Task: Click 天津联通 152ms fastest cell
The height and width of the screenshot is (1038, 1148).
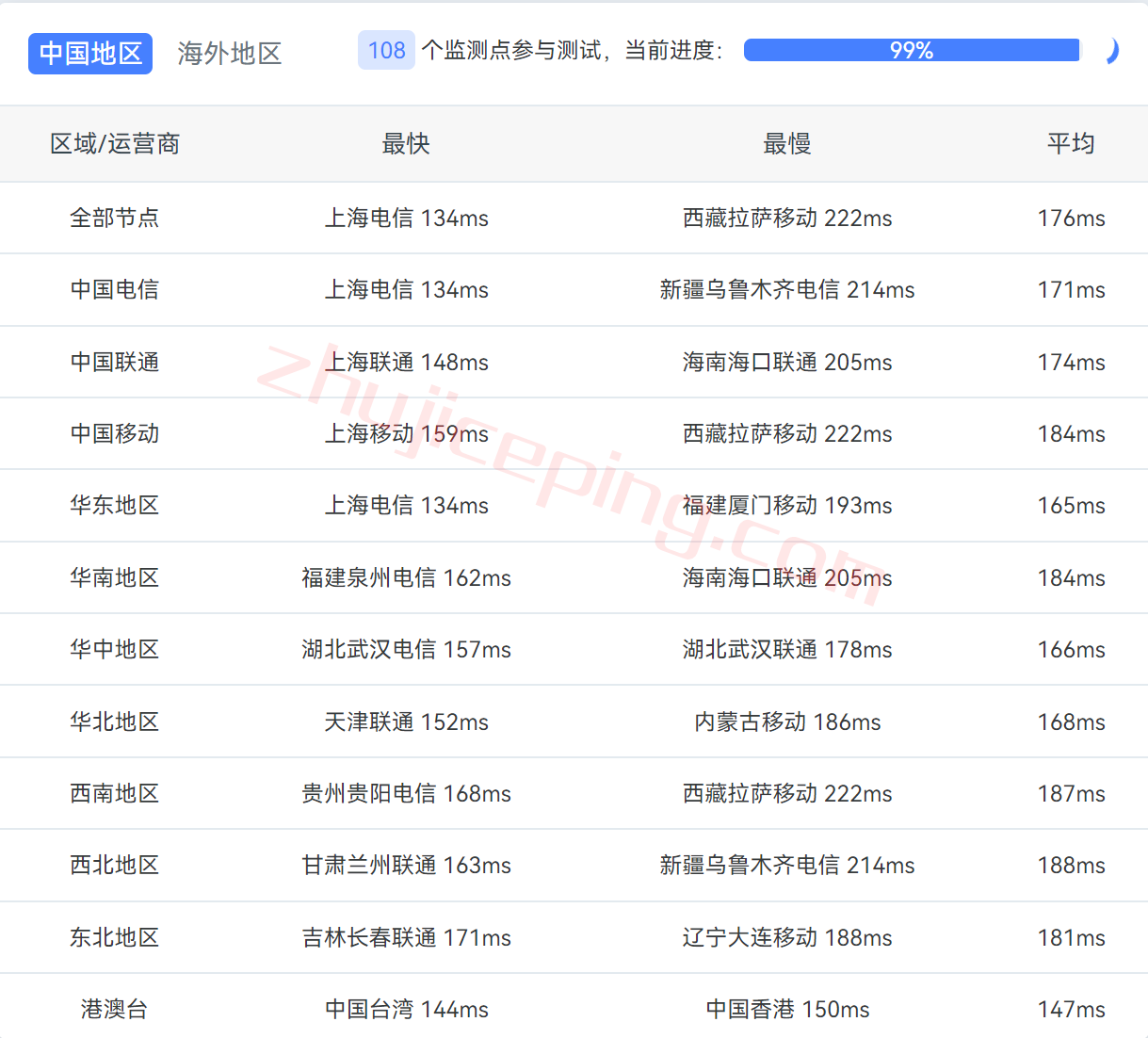Action: point(407,722)
